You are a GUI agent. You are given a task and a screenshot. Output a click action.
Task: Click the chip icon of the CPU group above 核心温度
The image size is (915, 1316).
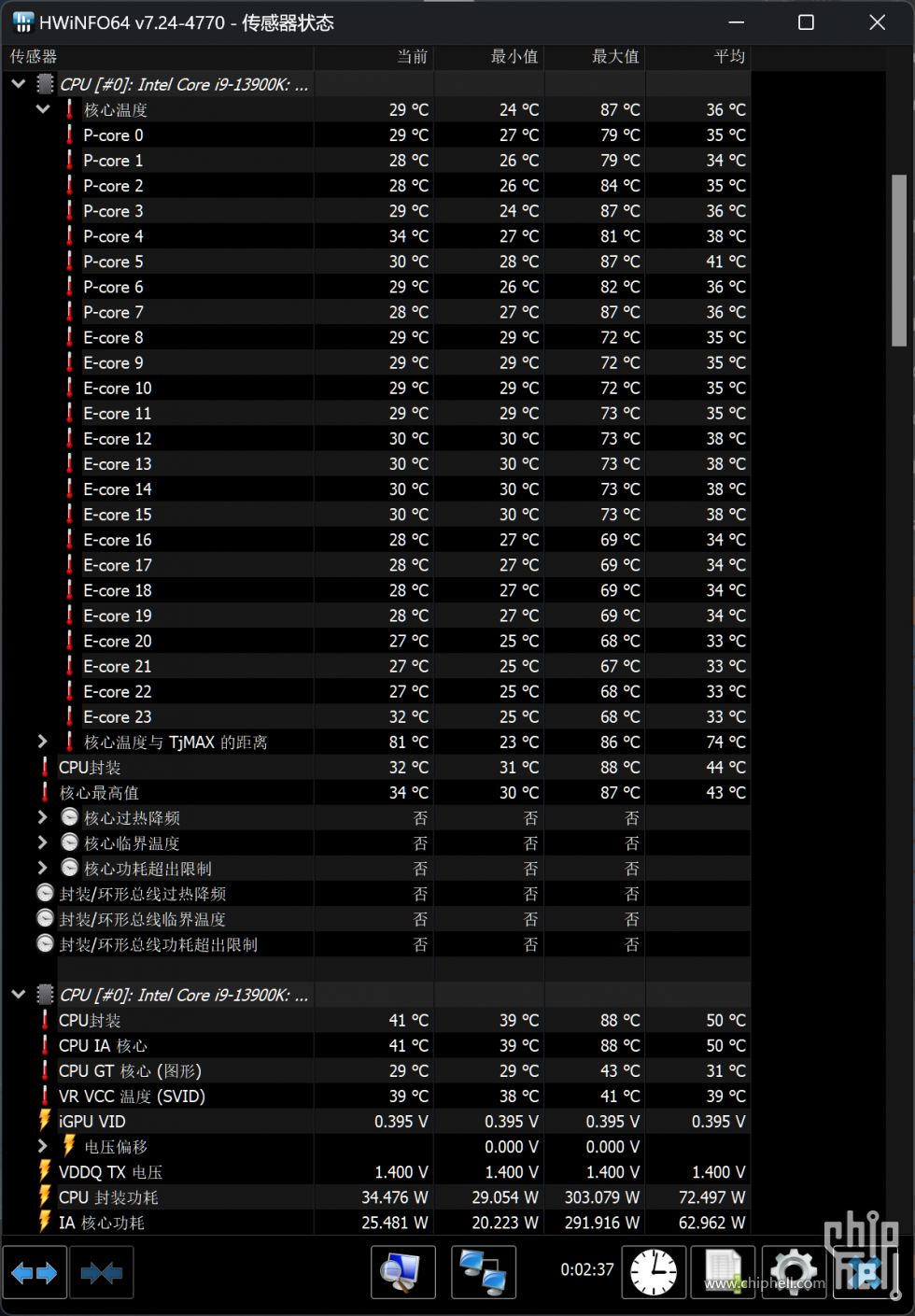click(45, 84)
